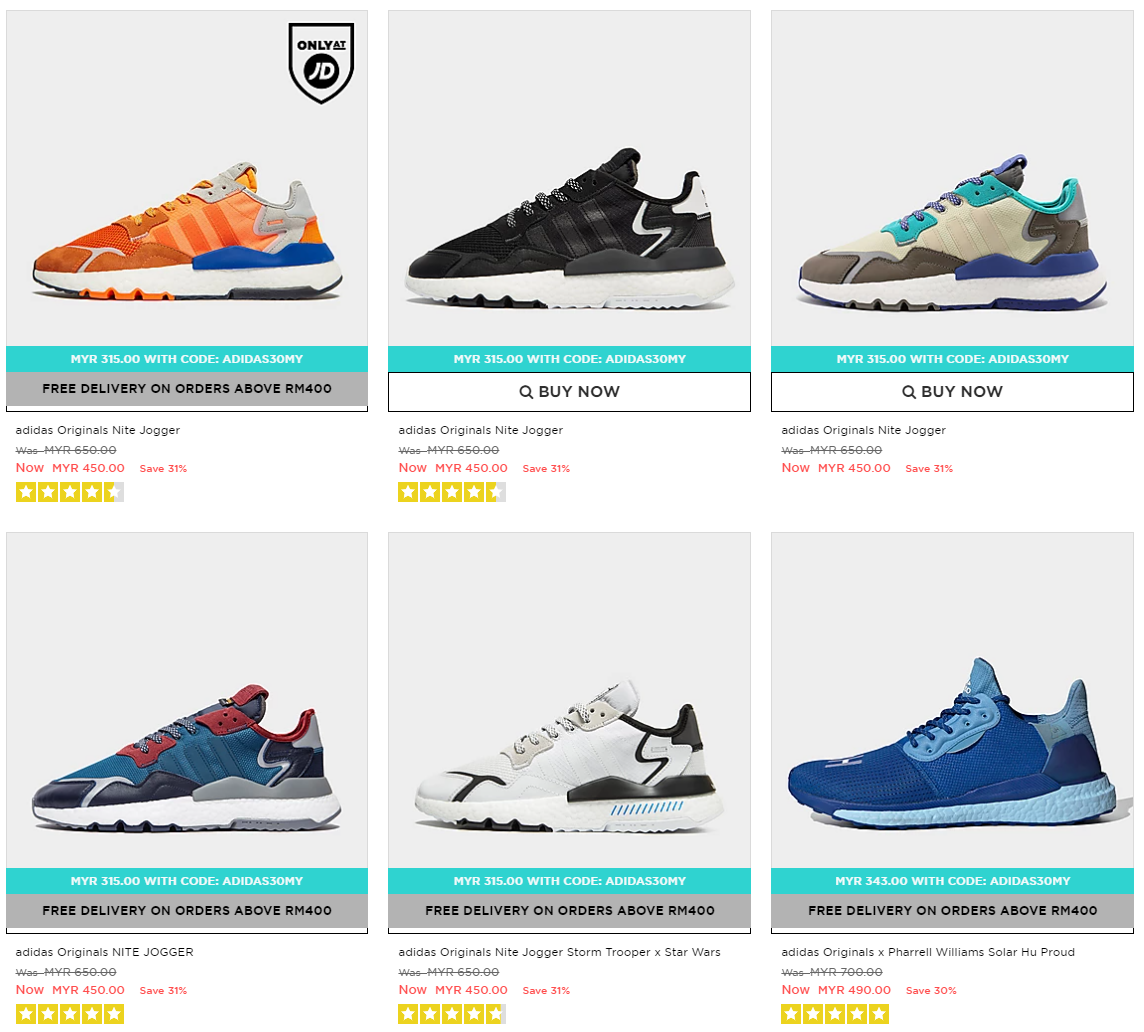The width and height of the screenshot is (1144, 1032).
Task: Open the blue Solar Hu Proud shoe image
Action: click(952, 700)
